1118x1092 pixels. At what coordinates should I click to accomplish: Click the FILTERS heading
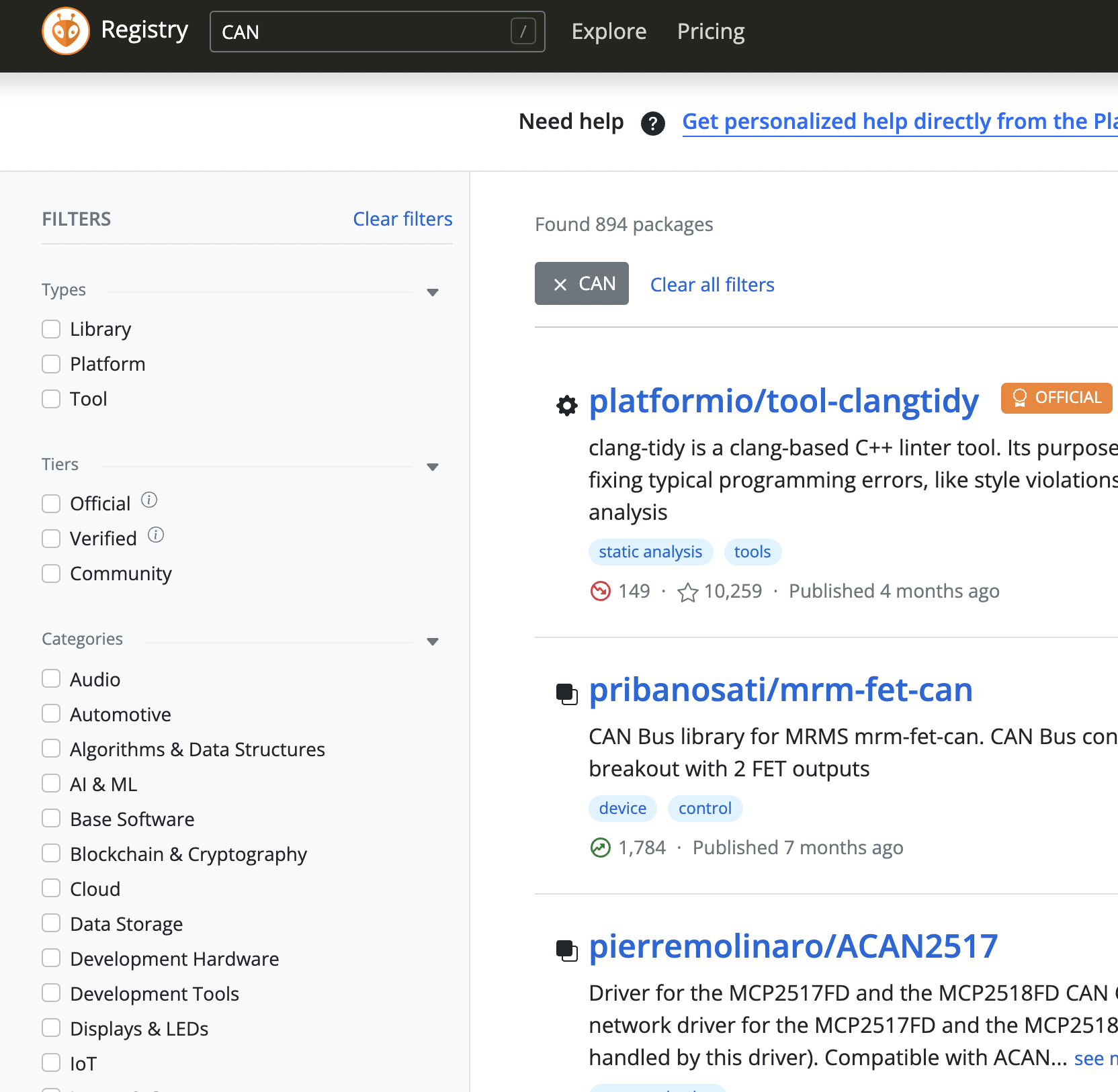[x=77, y=219]
